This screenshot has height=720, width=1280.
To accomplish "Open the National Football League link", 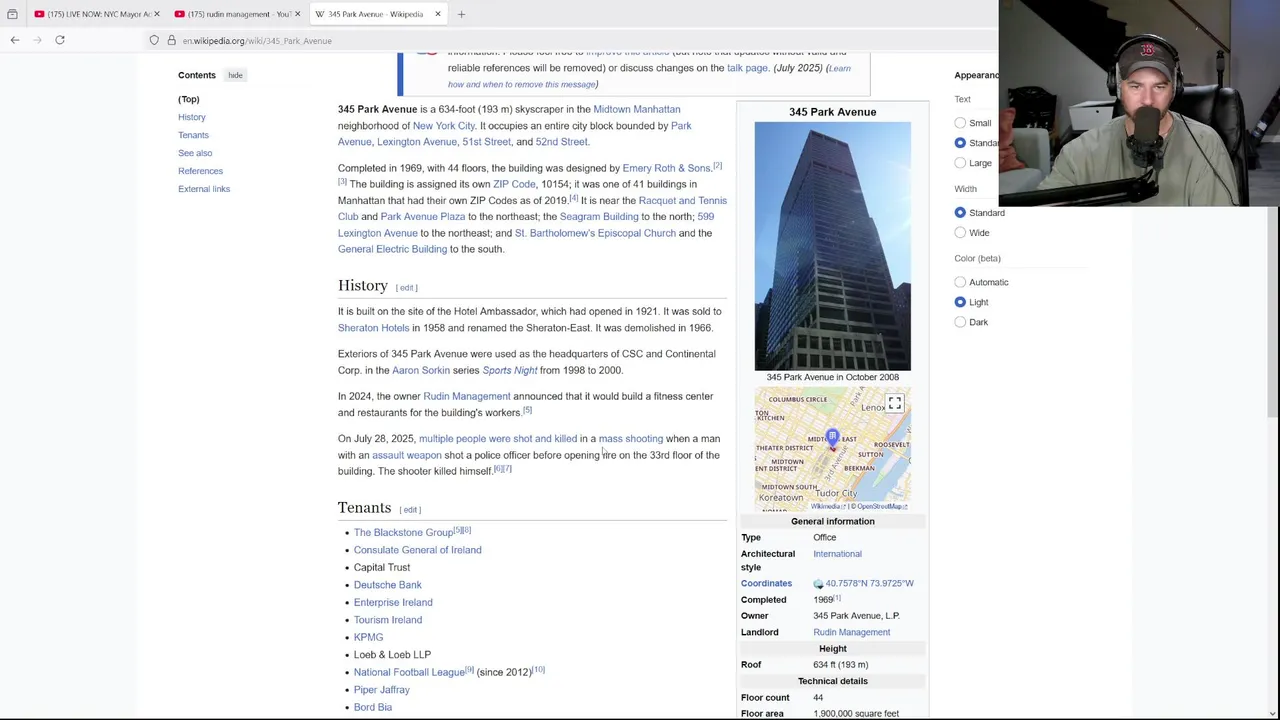I will (x=409, y=672).
